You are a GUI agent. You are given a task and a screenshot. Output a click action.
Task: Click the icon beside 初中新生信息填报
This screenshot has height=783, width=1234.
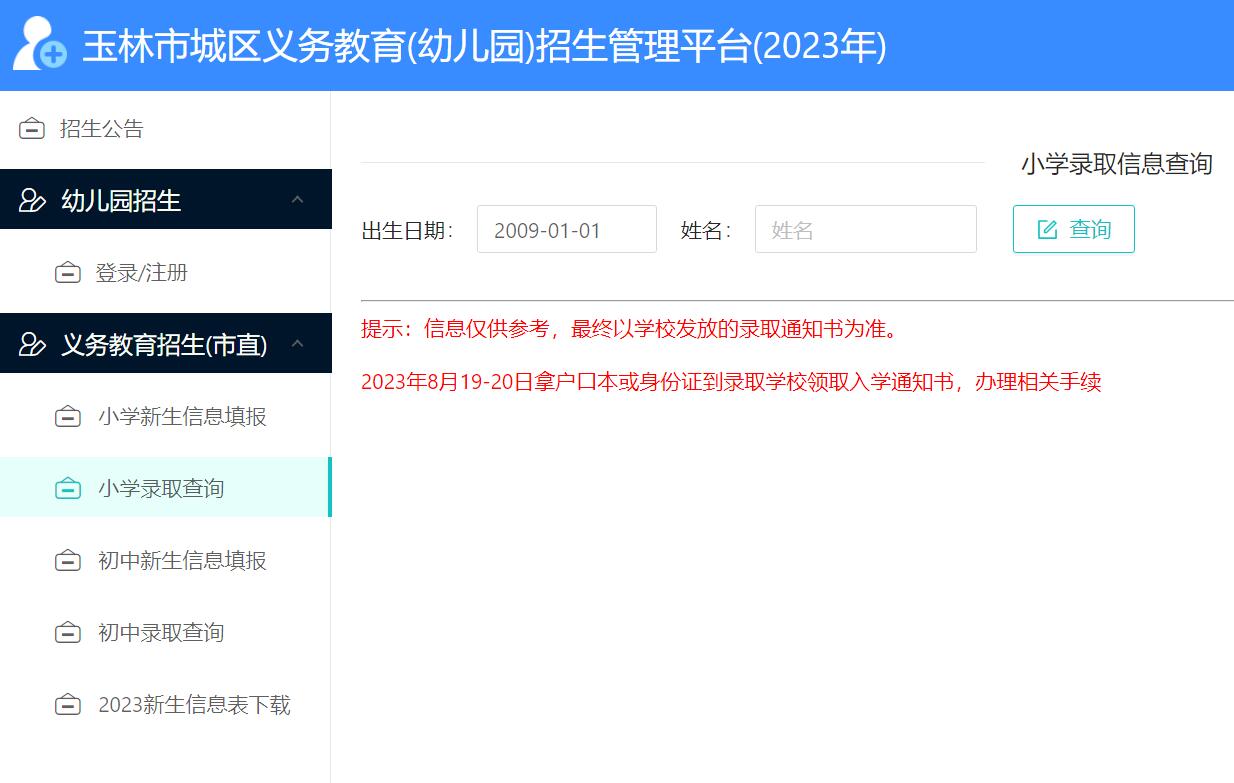tap(67, 561)
